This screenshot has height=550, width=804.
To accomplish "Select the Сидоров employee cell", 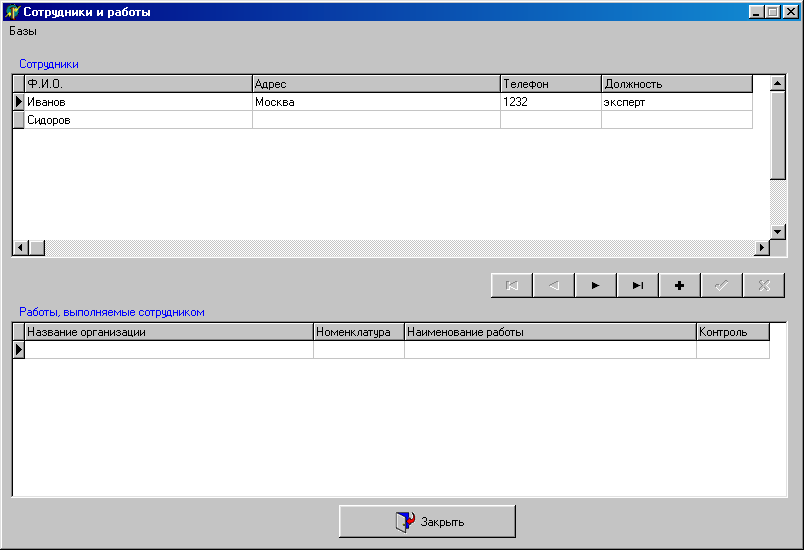I will (138, 120).
